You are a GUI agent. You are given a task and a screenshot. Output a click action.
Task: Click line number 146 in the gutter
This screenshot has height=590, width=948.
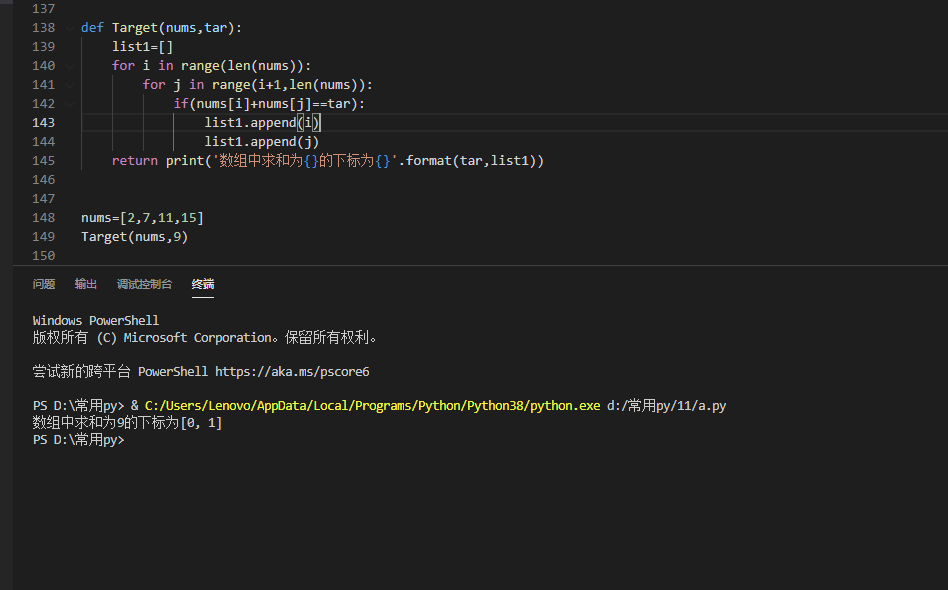(44, 180)
